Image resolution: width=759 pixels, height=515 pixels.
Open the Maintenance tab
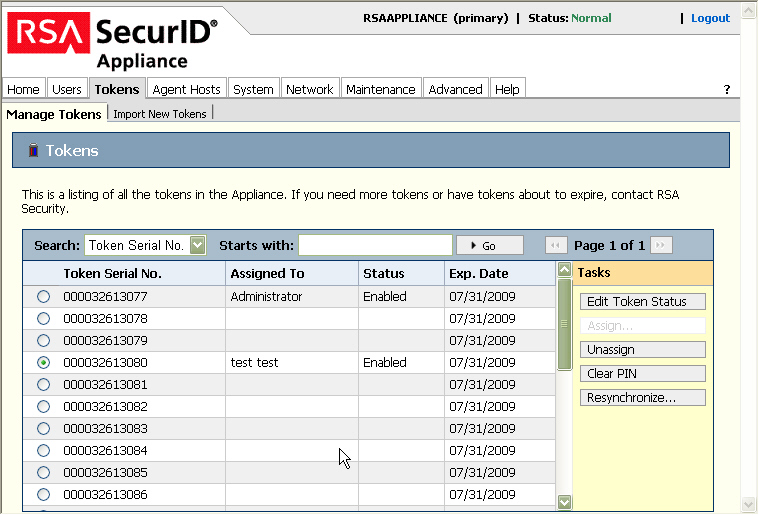(x=381, y=89)
